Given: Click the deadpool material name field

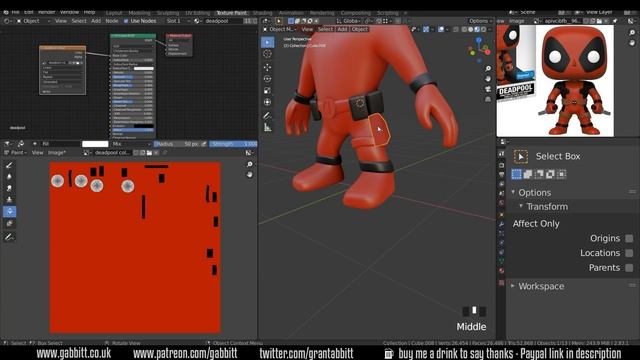Looking at the screenshot, I should pyautogui.click(x=223, y=21).
